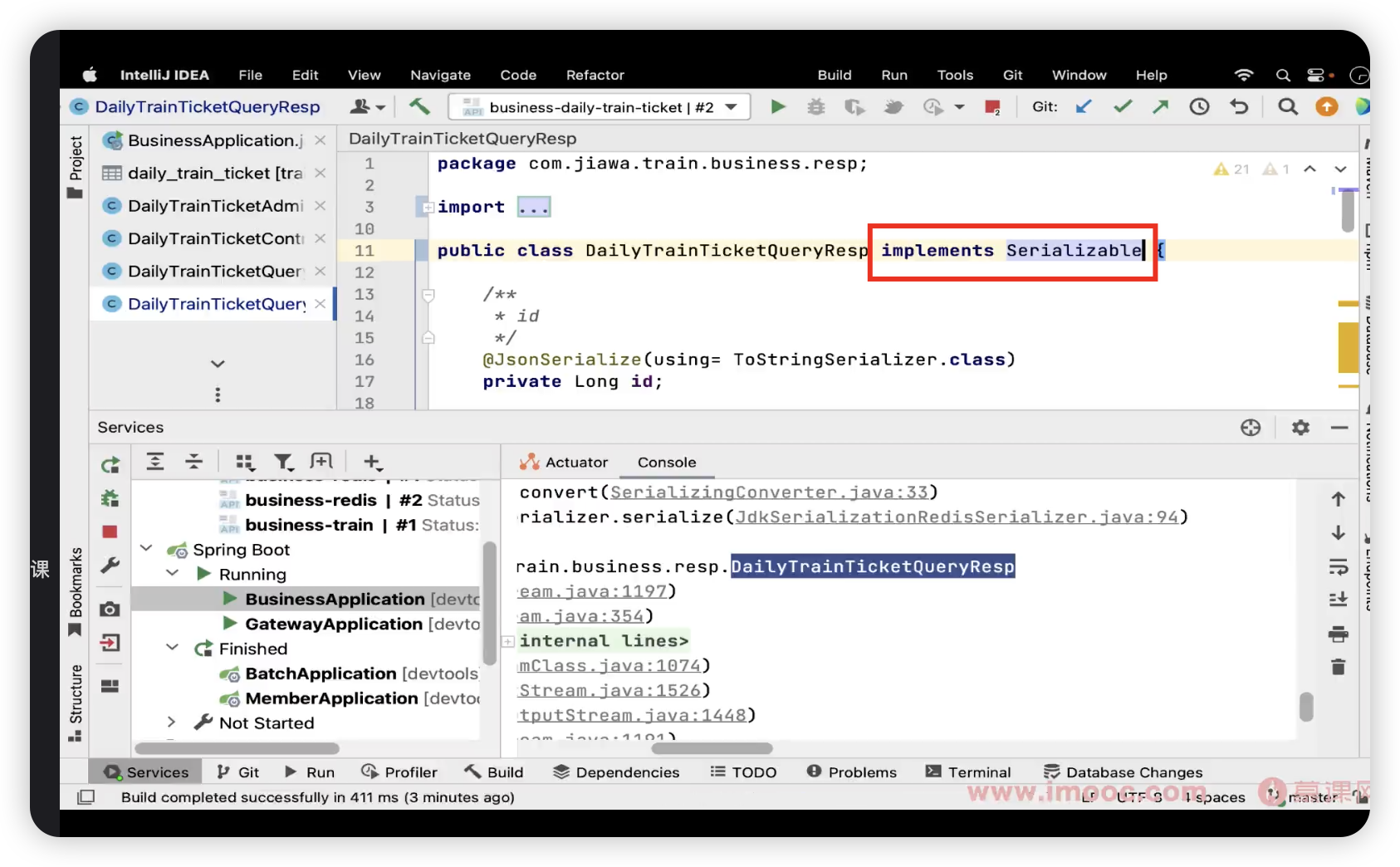Open the Bookmarks side panel

pyautogui.click(x=75, y=590)
